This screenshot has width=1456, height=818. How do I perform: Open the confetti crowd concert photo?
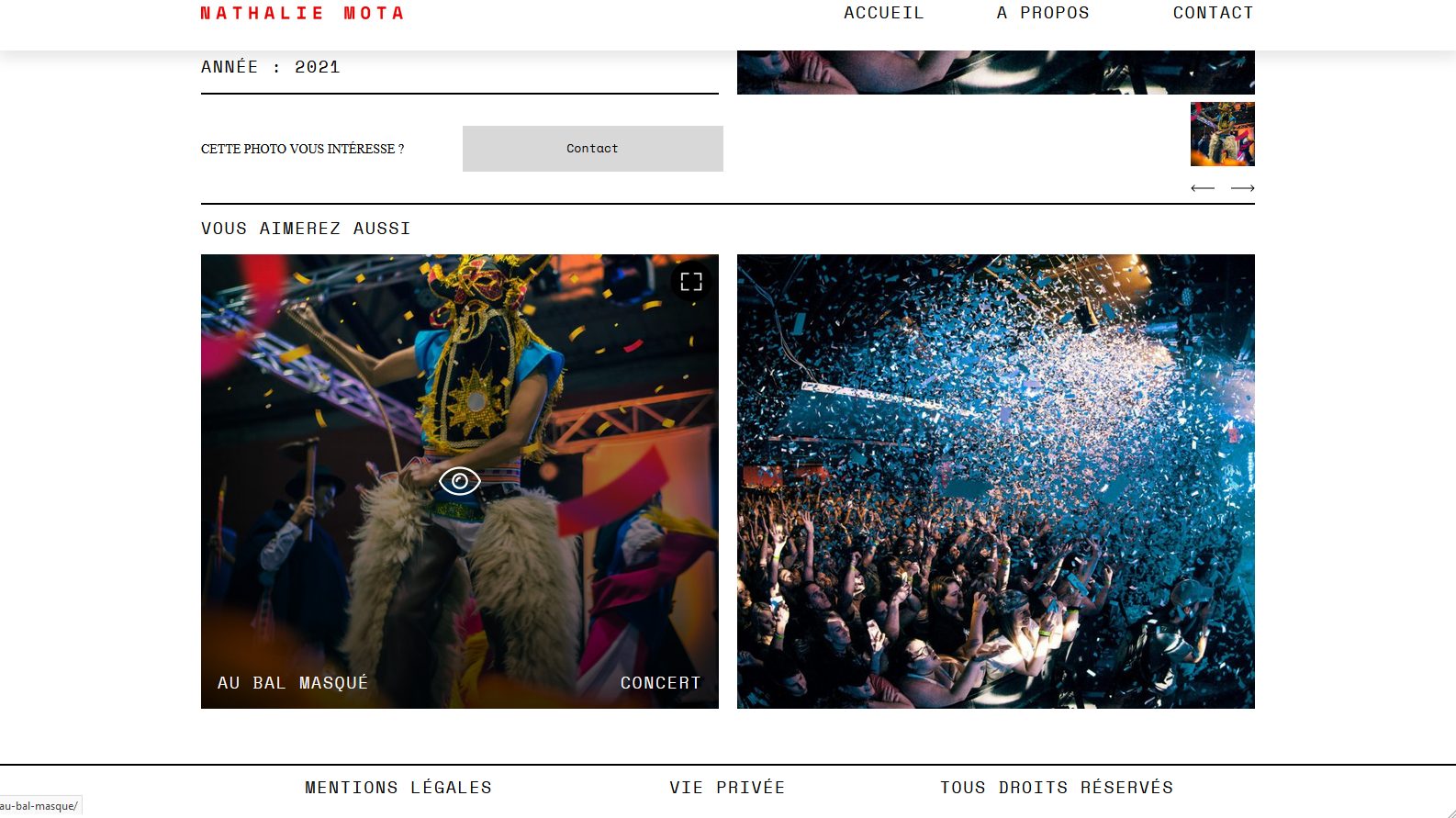(x=996, y=481)
